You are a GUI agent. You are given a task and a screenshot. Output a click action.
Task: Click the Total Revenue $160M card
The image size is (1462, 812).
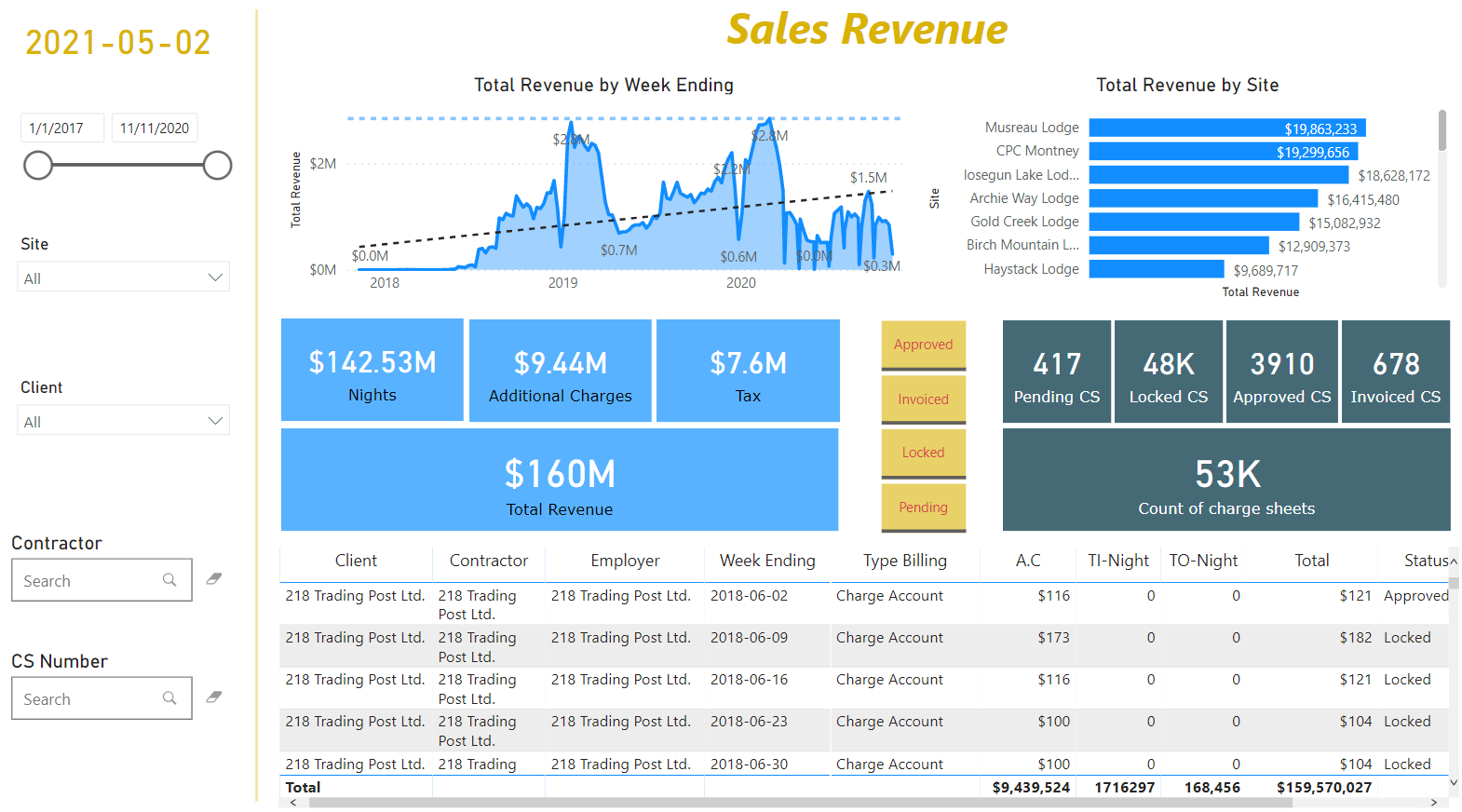(560, 480)
